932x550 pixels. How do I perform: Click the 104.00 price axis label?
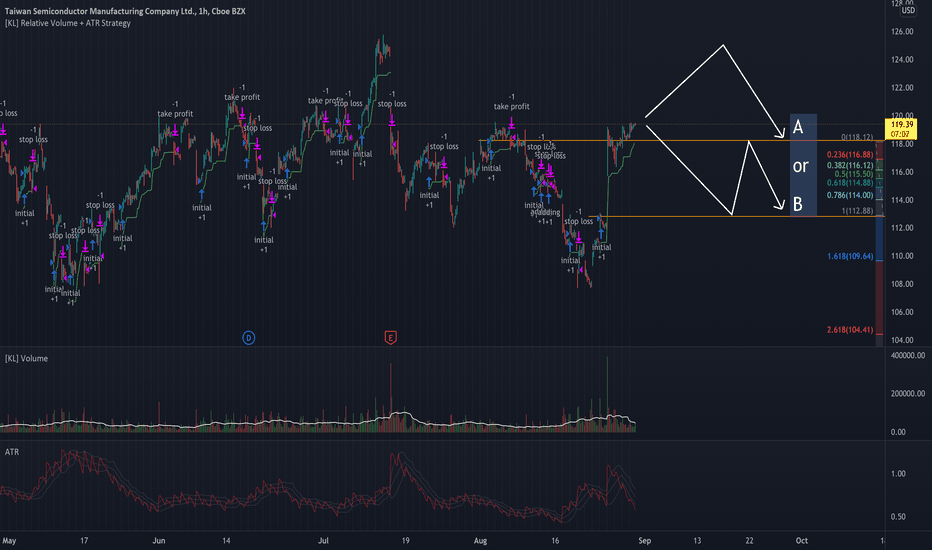[902, 340]
